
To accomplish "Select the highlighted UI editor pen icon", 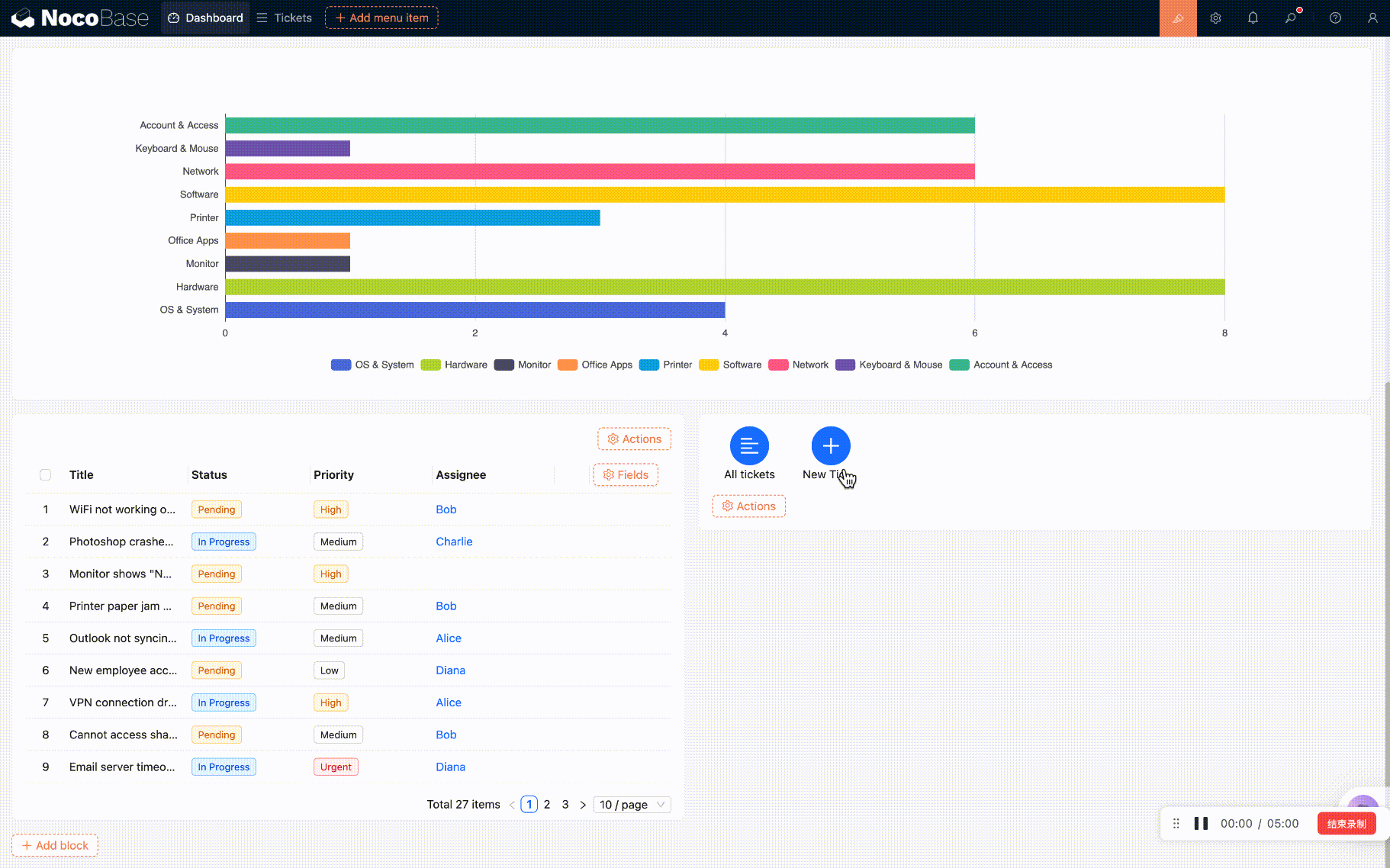I will point(1178,18).
